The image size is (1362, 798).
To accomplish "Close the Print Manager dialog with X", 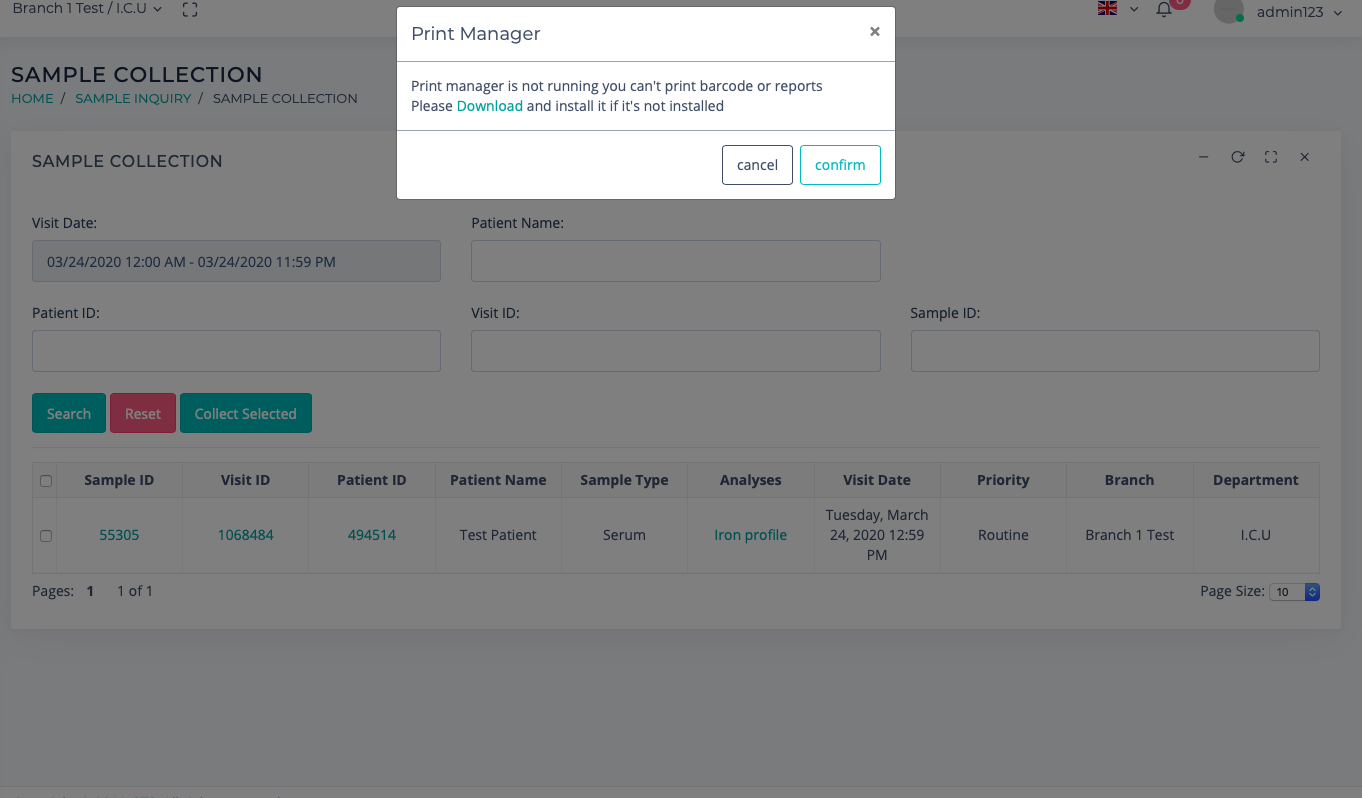I will click(875, 32).
